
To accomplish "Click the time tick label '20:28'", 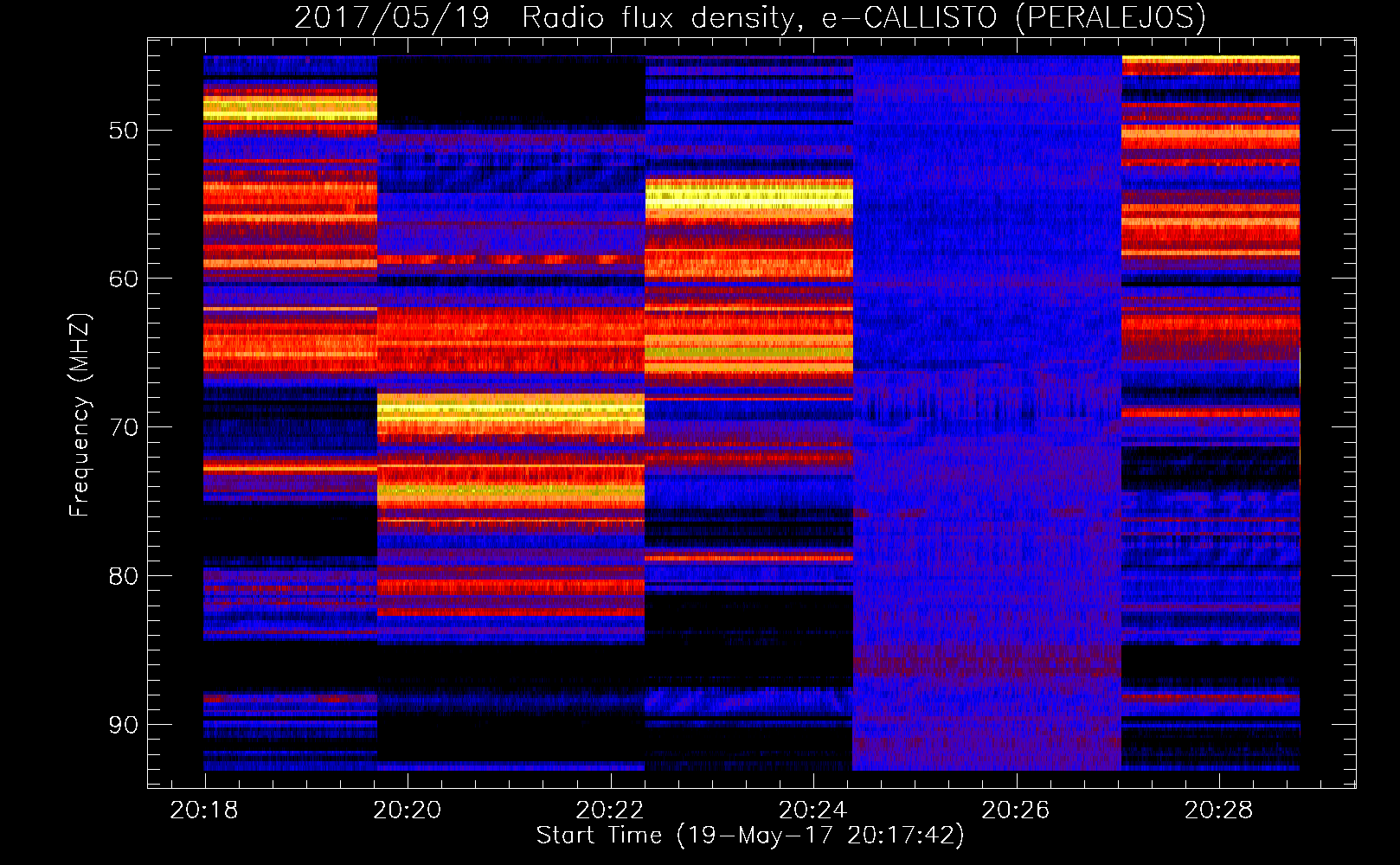I will point(1218,811).
